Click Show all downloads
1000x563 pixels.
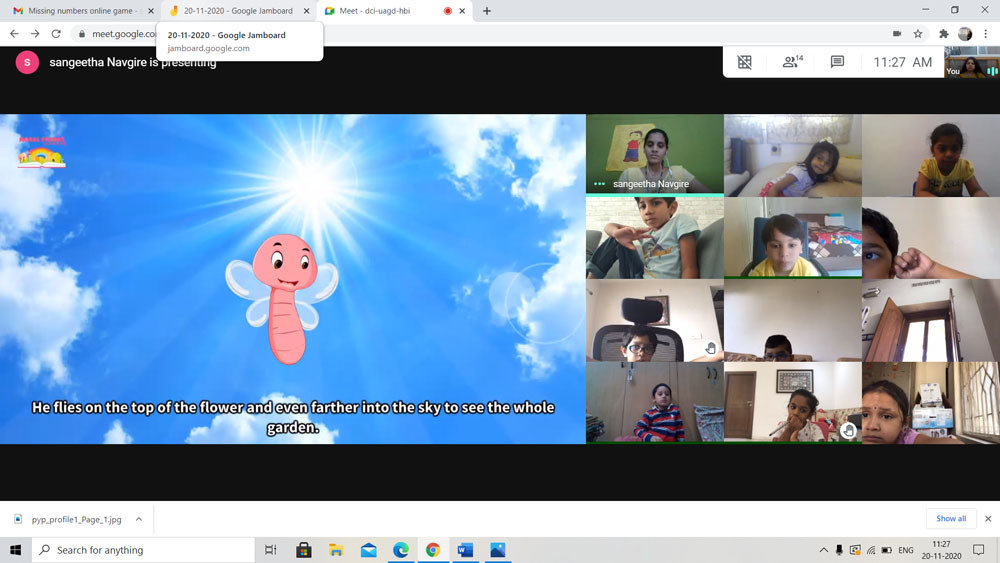pos(951,518)
